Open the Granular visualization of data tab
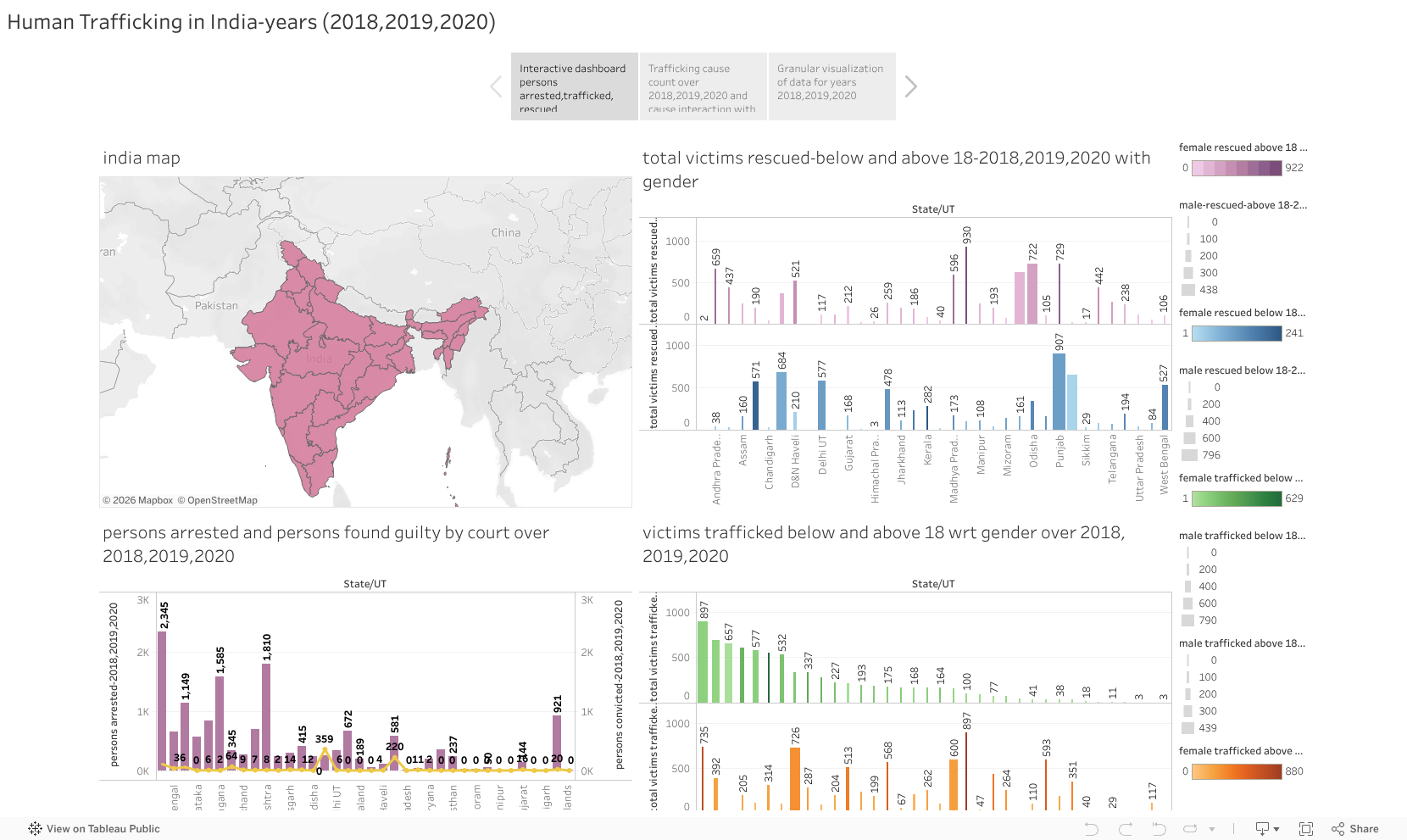 (x=831, y=86)
